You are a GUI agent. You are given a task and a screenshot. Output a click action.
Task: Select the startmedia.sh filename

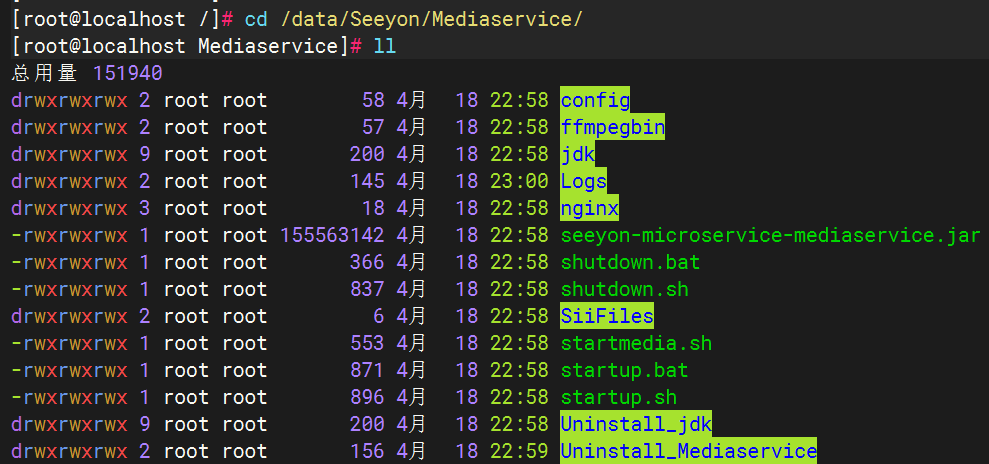coord(636,344)
